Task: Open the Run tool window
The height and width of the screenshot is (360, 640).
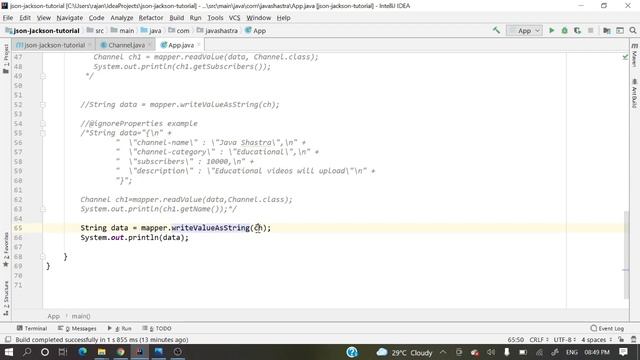Action: (119, 328)
